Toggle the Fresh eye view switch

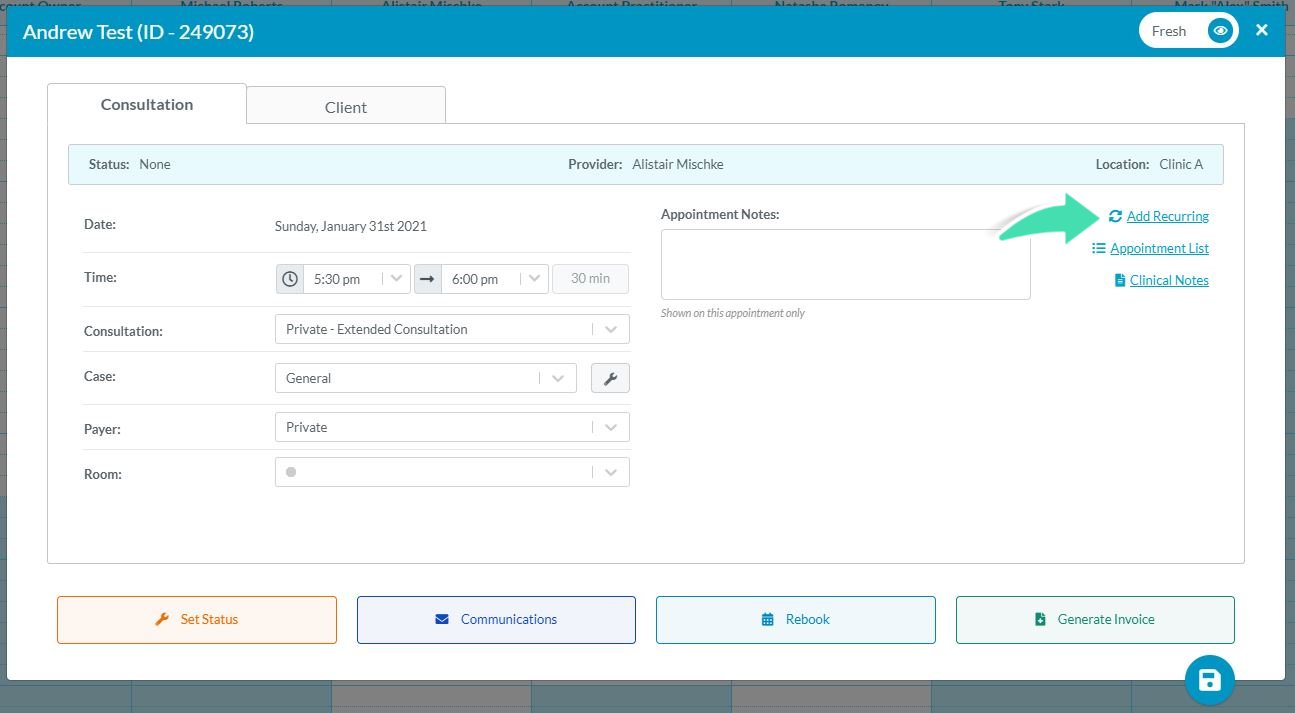click(x=1188, y=31)
